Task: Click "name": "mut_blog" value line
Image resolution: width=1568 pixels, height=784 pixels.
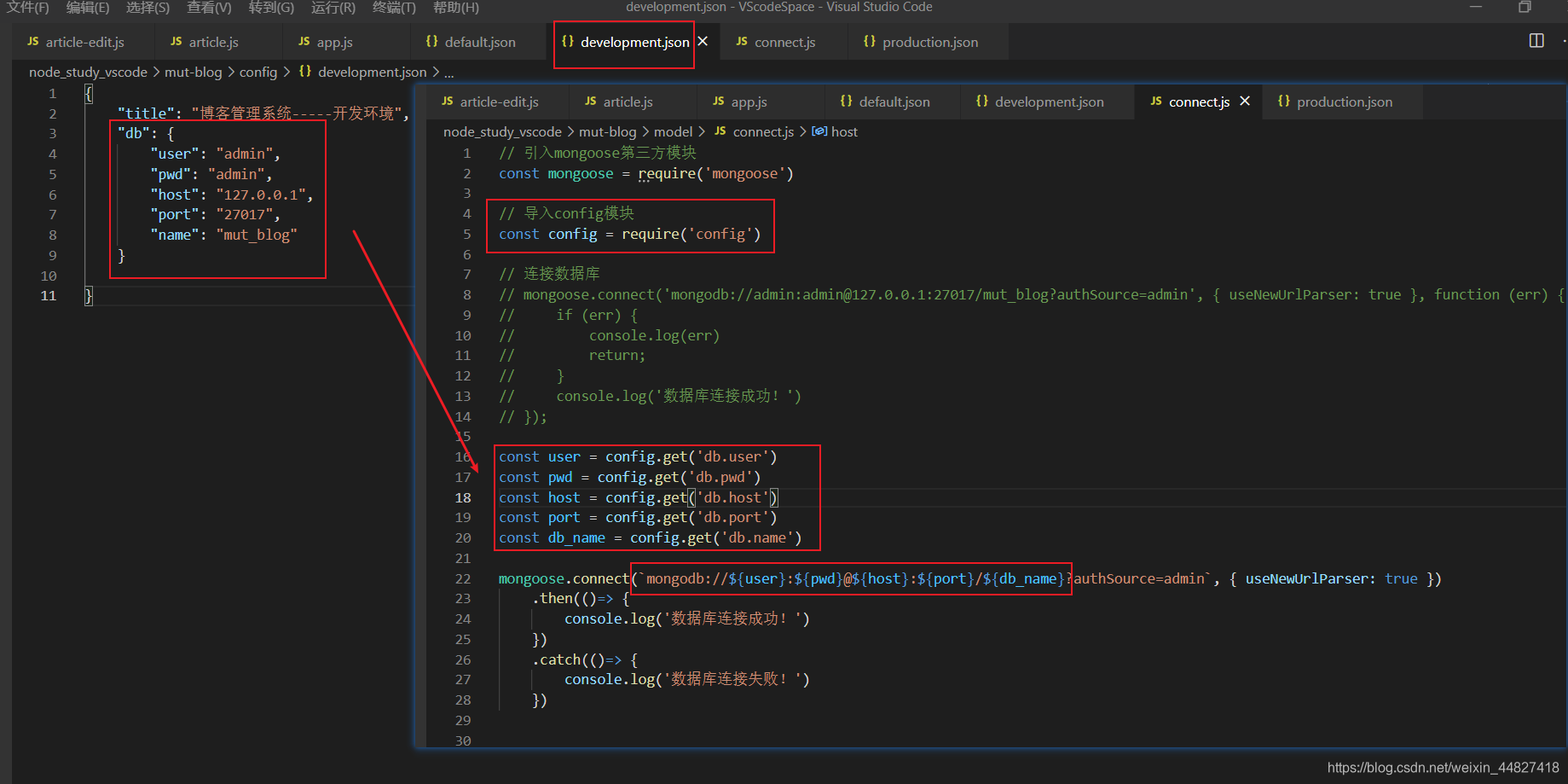Action: (x=223, y=235)
